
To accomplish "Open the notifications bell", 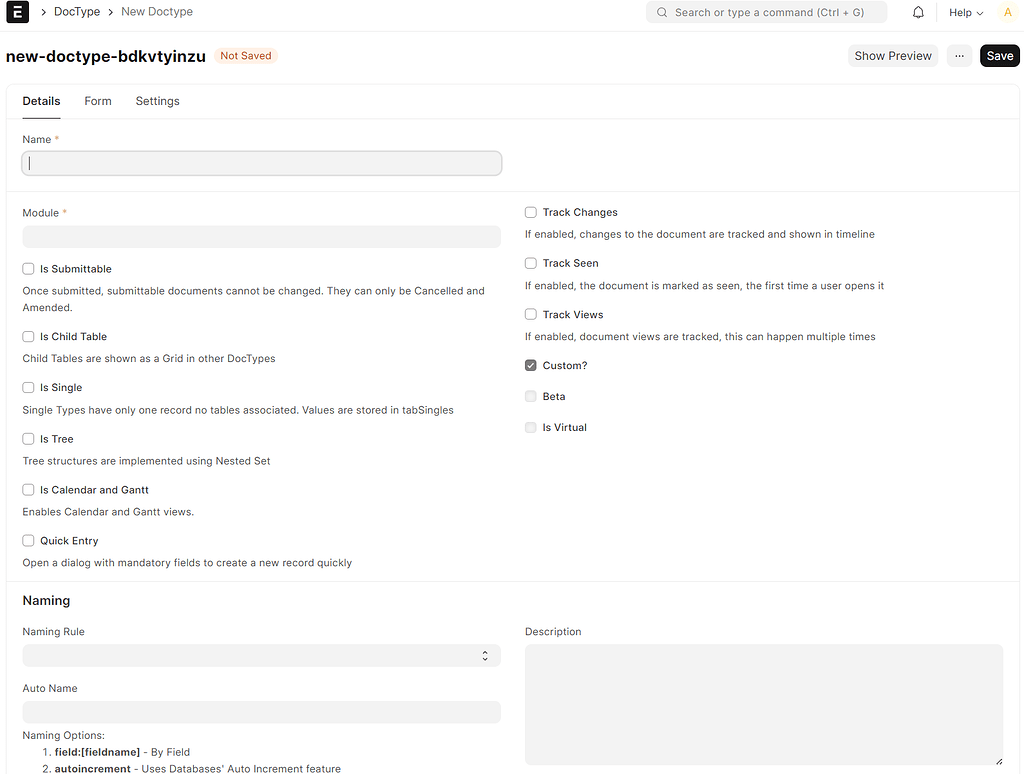I will pyautogui.click(x=918, y=12).
